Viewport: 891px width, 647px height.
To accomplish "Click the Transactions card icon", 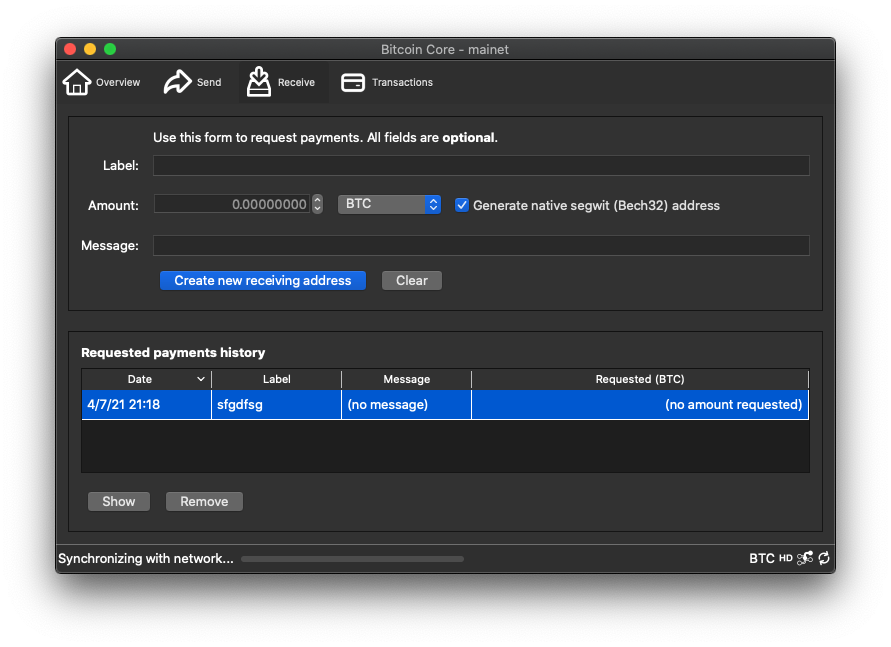I will pyautogui.click(x=353, y=82).
